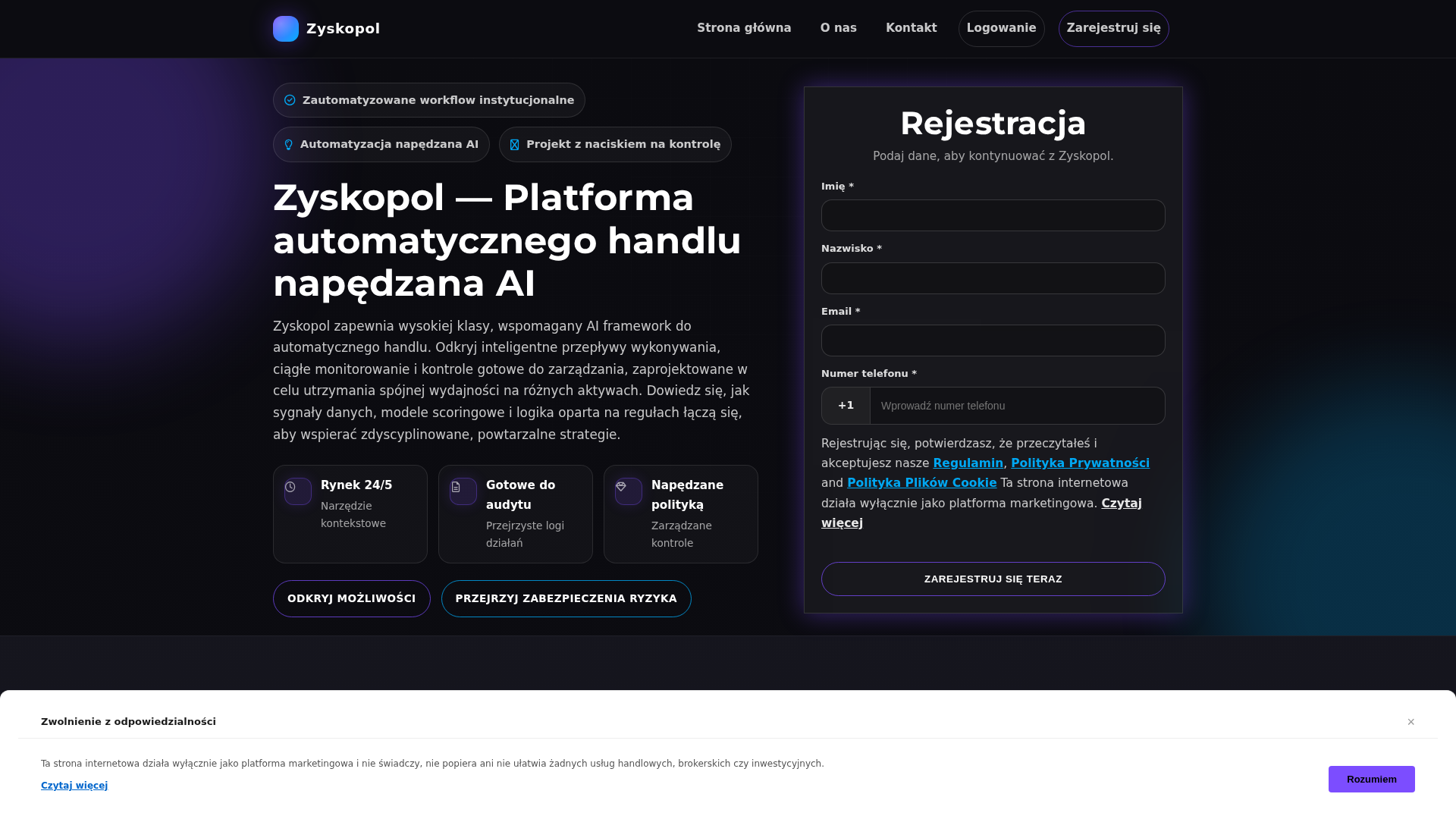This screenshot has width=1456, height=819.
Task: Click the phone number input field
Action: pyautogui.click(x=1018, y=406)
